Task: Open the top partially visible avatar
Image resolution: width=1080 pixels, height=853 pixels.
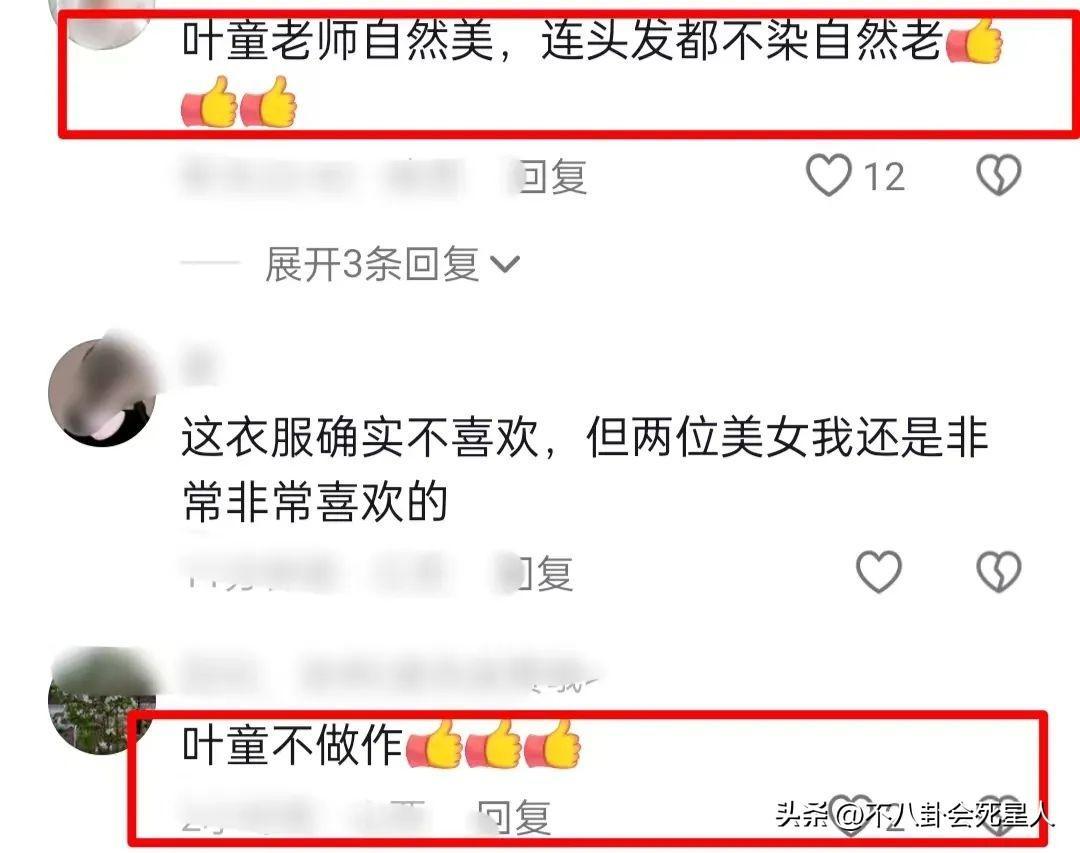Action: click(x=102, y=24)
